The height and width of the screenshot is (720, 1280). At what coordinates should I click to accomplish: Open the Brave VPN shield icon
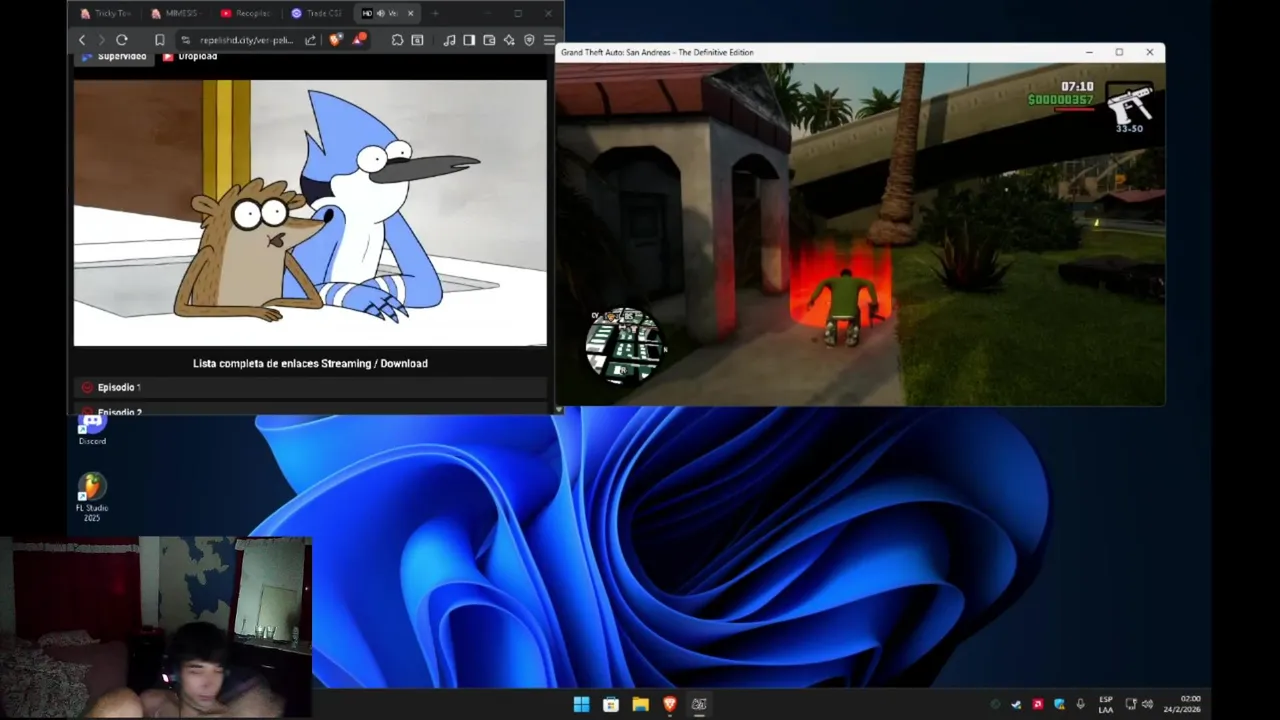point(529,40)
